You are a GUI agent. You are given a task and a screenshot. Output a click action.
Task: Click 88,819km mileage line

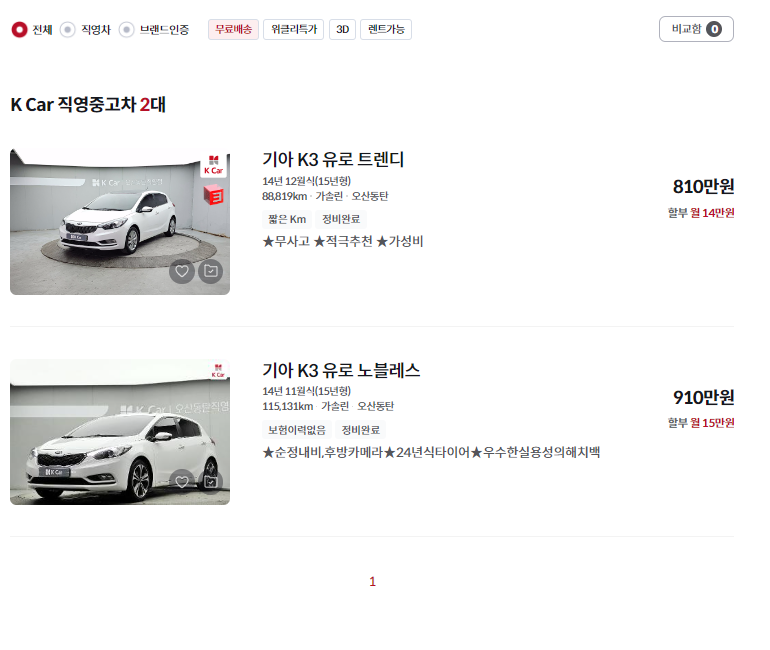pos(325,196)
